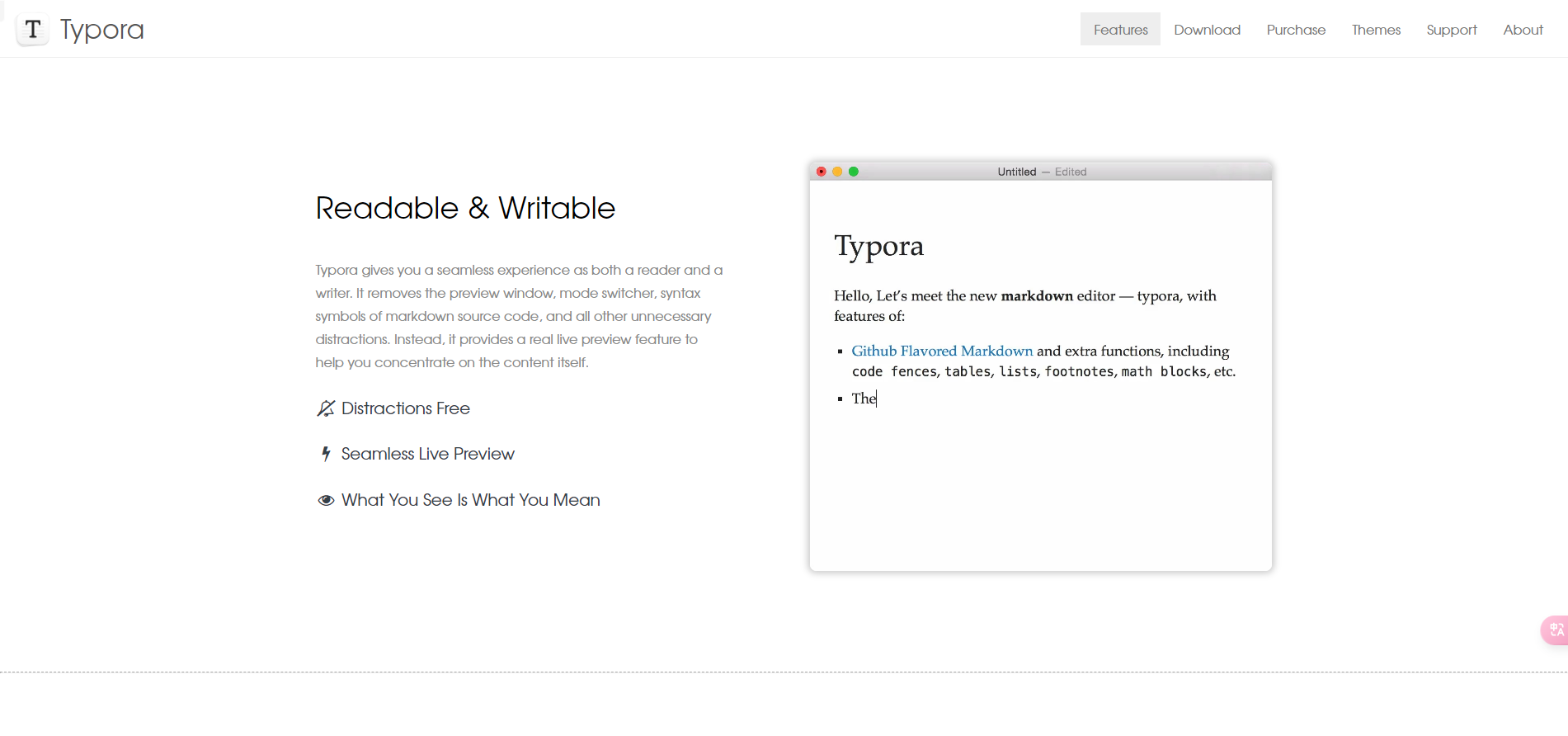Click the Untitled — Edited window title

pyautogui.click(x=1042, y=172)
